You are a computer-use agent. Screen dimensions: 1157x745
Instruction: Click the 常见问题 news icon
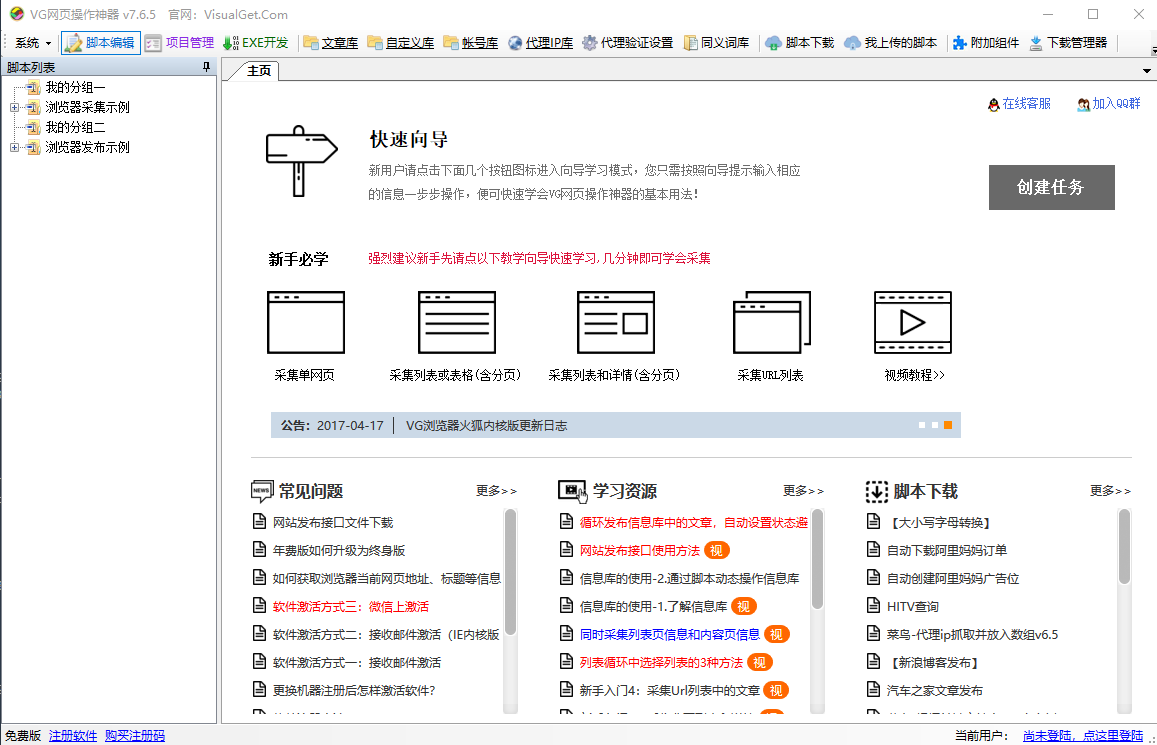tap(262, 491)
